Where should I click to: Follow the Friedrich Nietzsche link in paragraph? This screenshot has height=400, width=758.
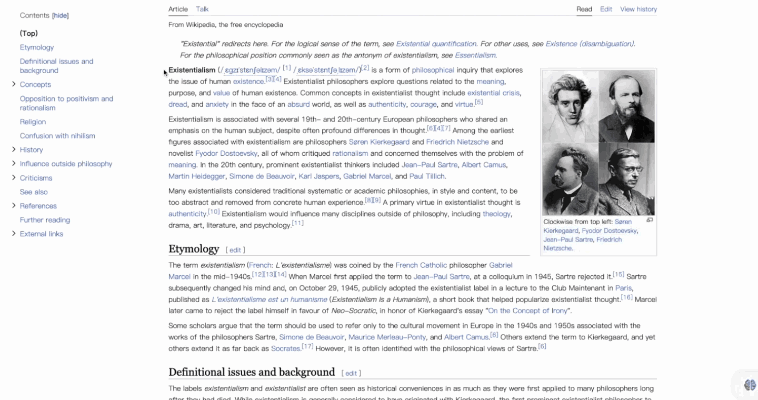457,142
